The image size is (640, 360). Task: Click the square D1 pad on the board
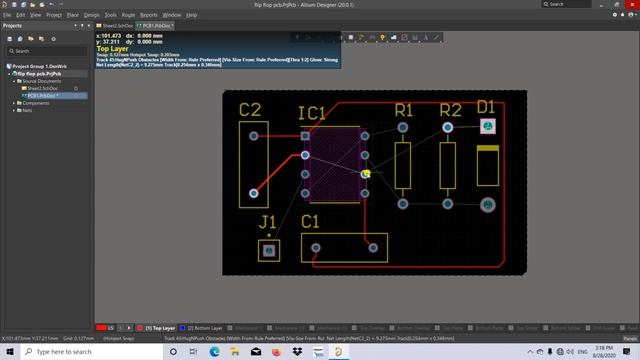[488, 127]
